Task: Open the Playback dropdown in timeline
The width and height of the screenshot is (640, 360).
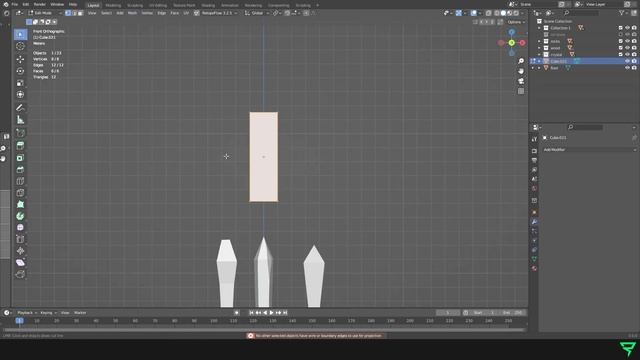Action: [x=27, y=313]
